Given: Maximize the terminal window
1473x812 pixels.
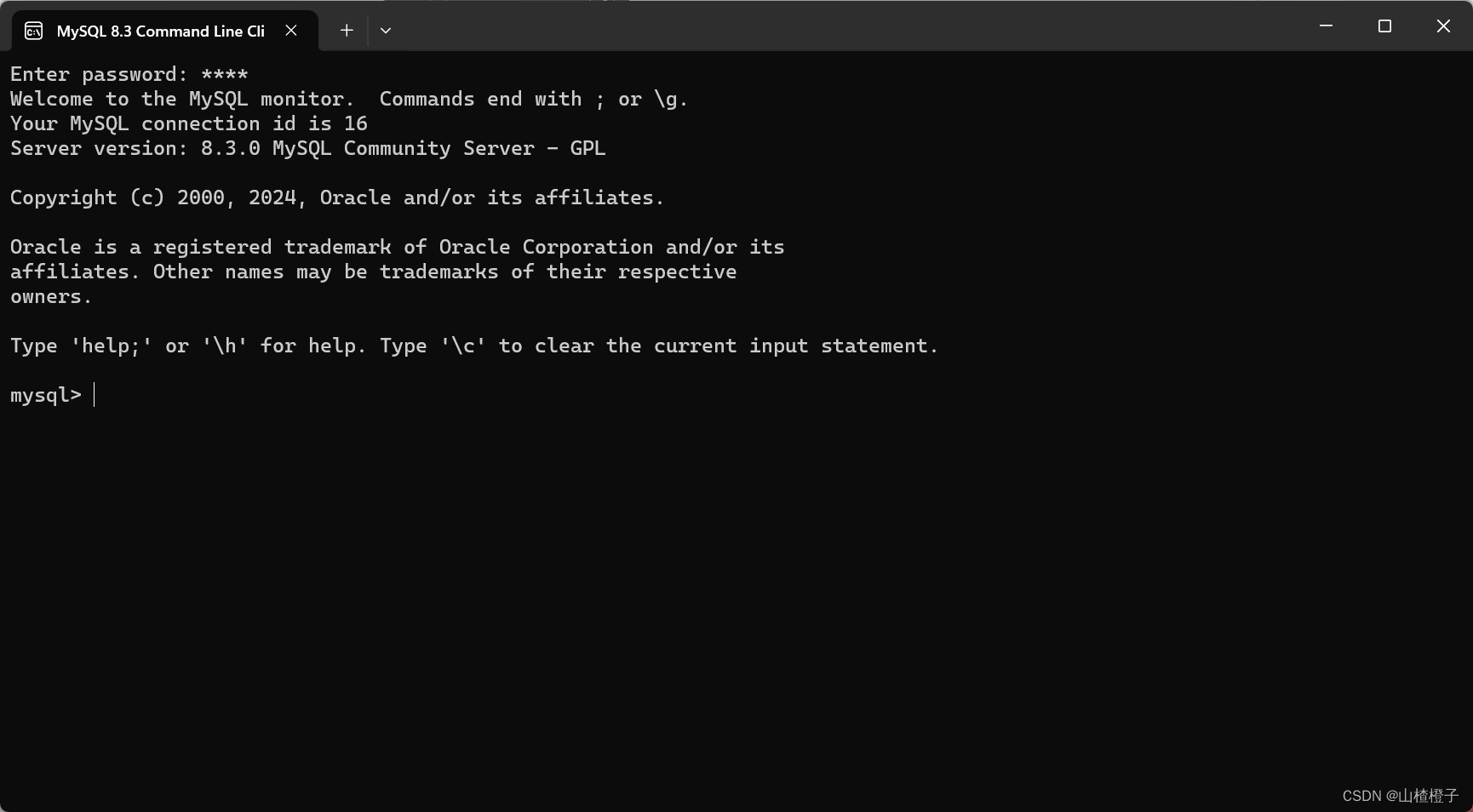Looking at the screenshot, I should (x=1384, y=26).
